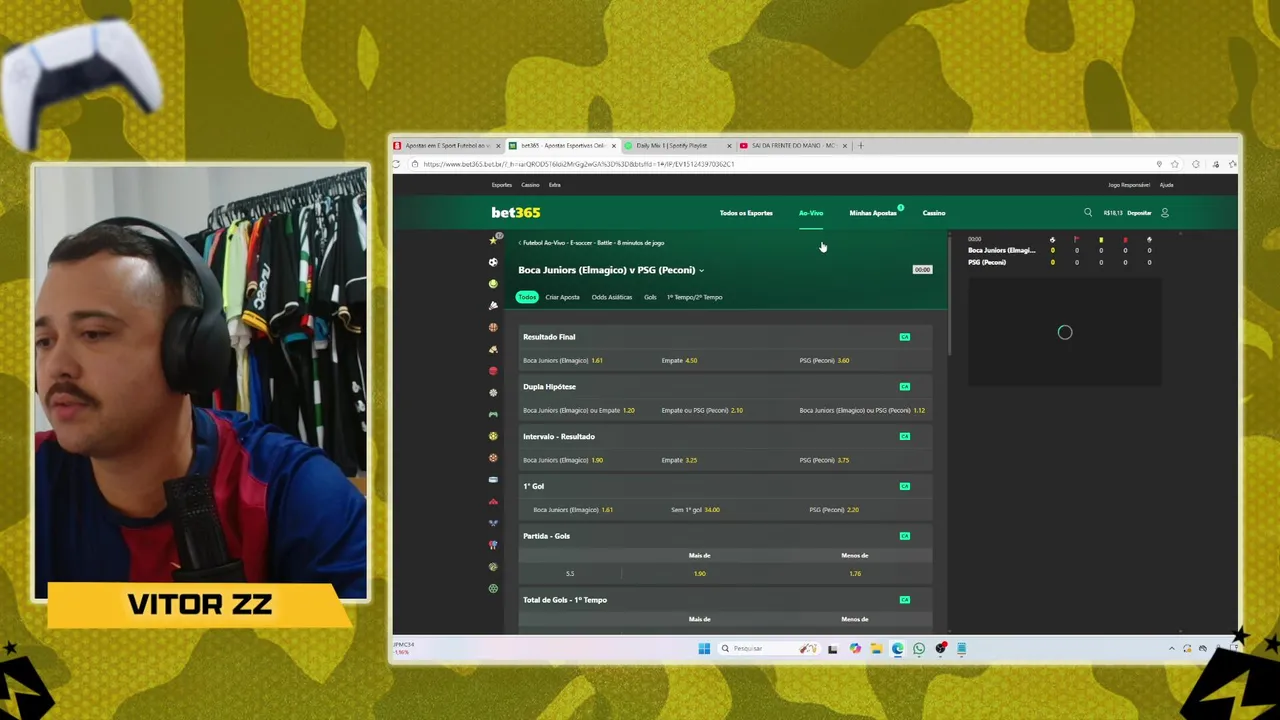
Task: Open Minhas Apostas in navigation
Action: point(873,213)
